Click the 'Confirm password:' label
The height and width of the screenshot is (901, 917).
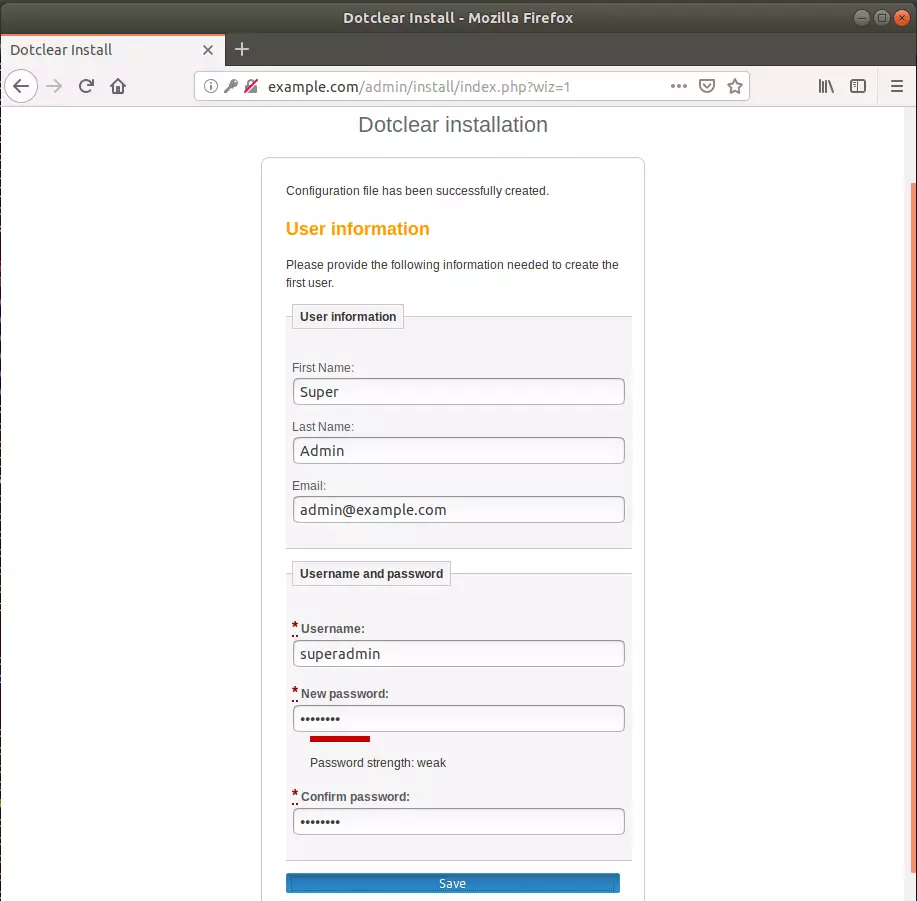(x=355, y=796)
